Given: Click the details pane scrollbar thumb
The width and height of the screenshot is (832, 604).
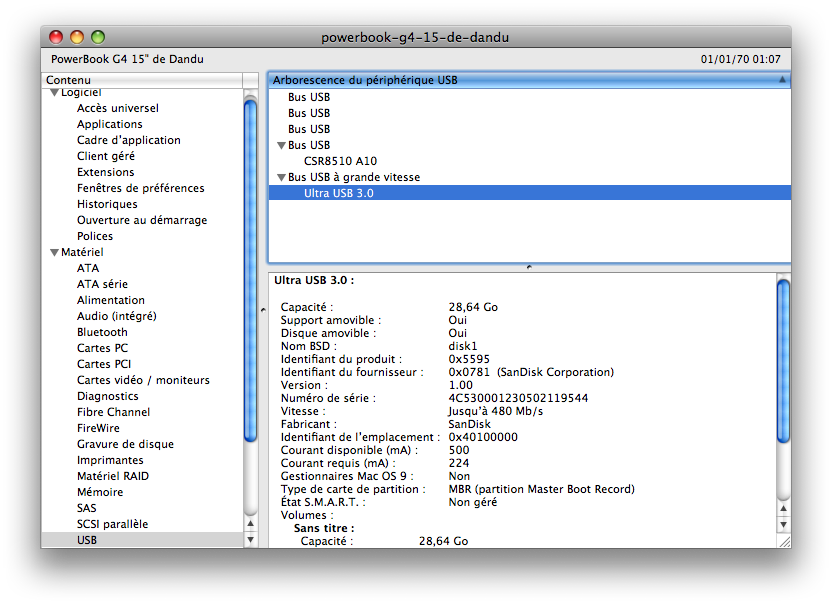Looking at the screenshot, I should [x=783, y=361].
